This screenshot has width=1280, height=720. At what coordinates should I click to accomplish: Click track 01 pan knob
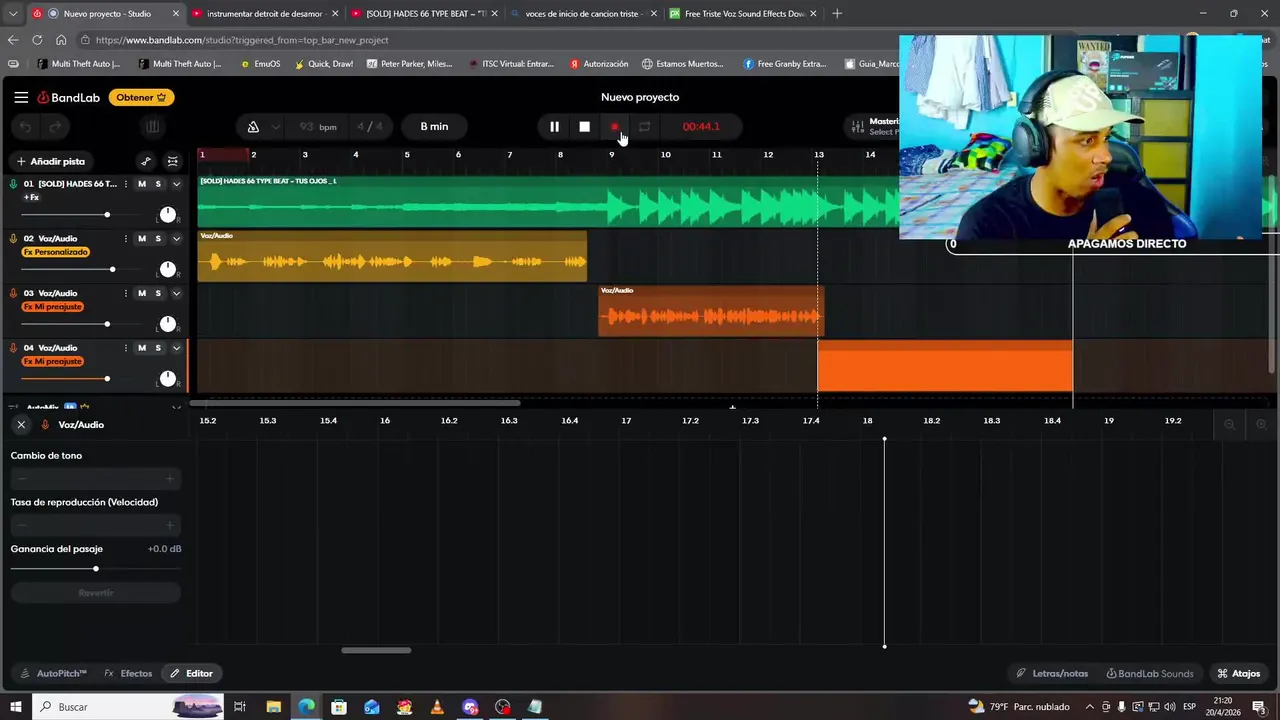point(168,215)
